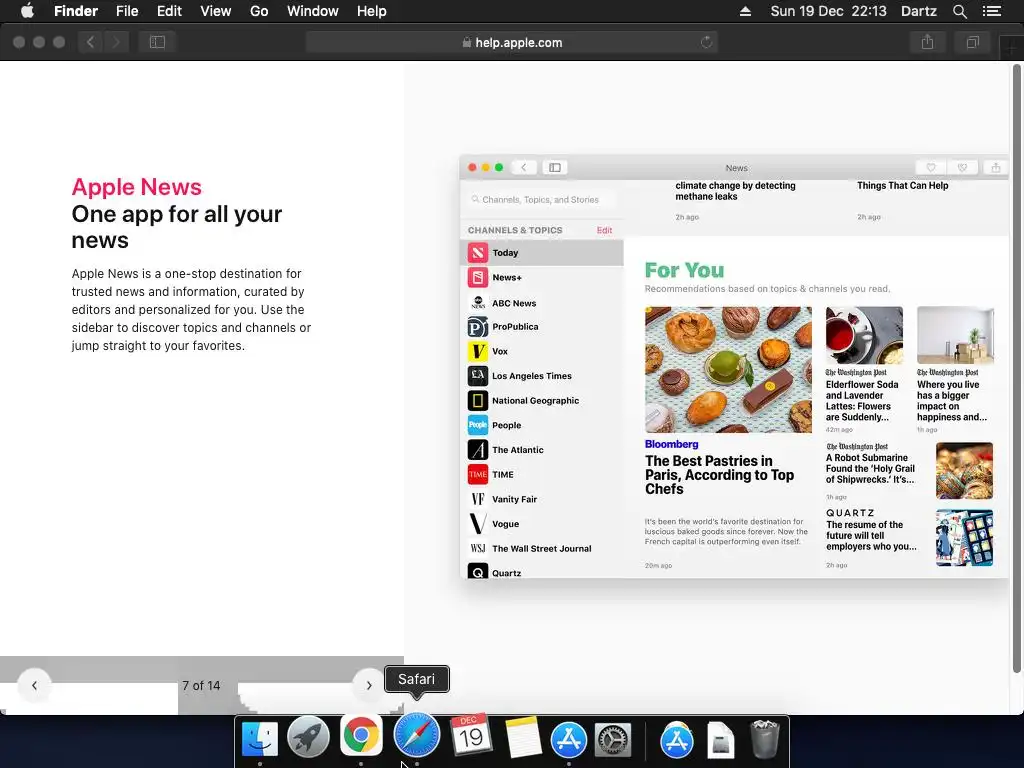
Task: Open the Go menu
Action: click(259, 11)
